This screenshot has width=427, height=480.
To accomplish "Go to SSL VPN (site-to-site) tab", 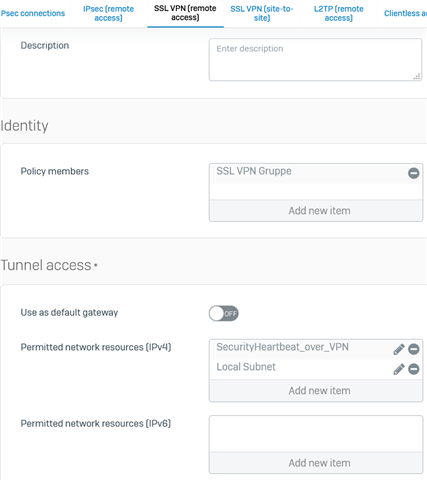I will click(262, 13).
